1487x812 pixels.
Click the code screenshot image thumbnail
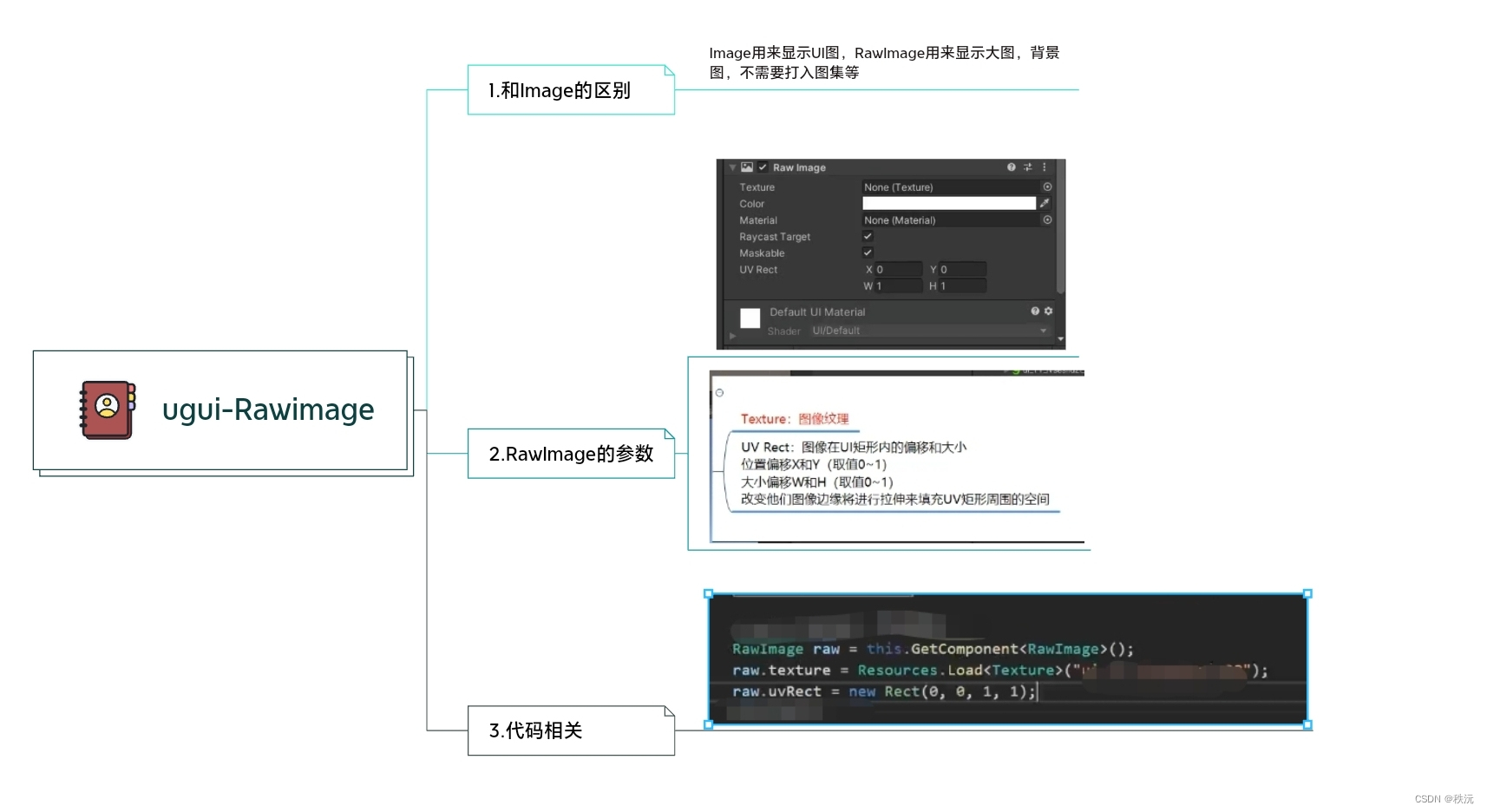(1007, 659)
